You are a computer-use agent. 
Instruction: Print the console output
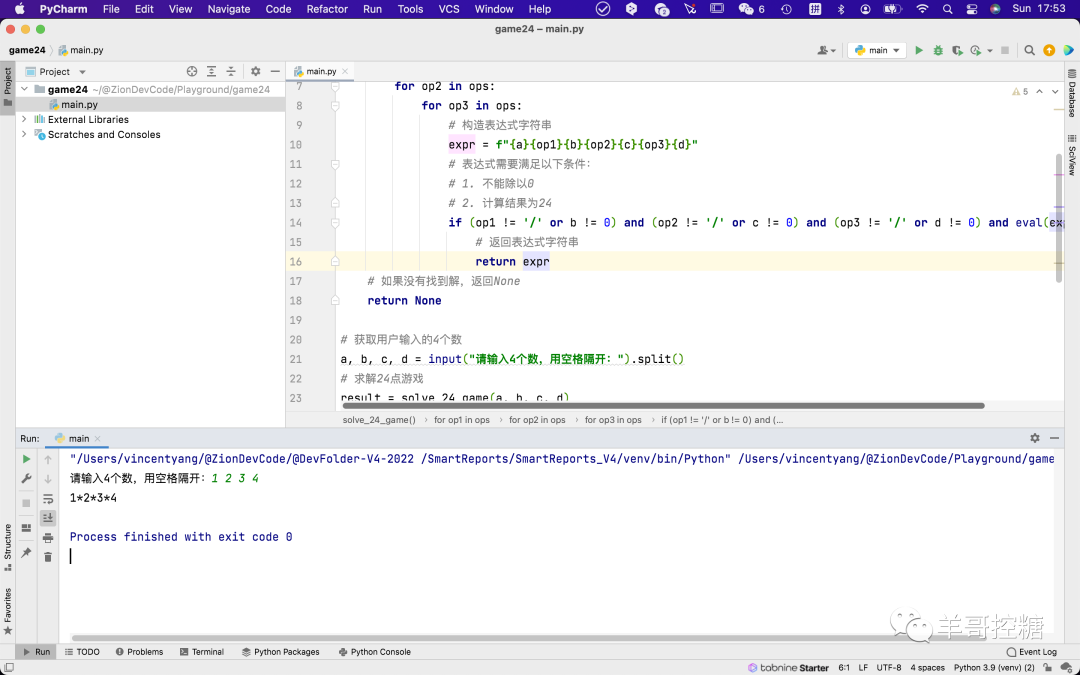click(48, 538)
